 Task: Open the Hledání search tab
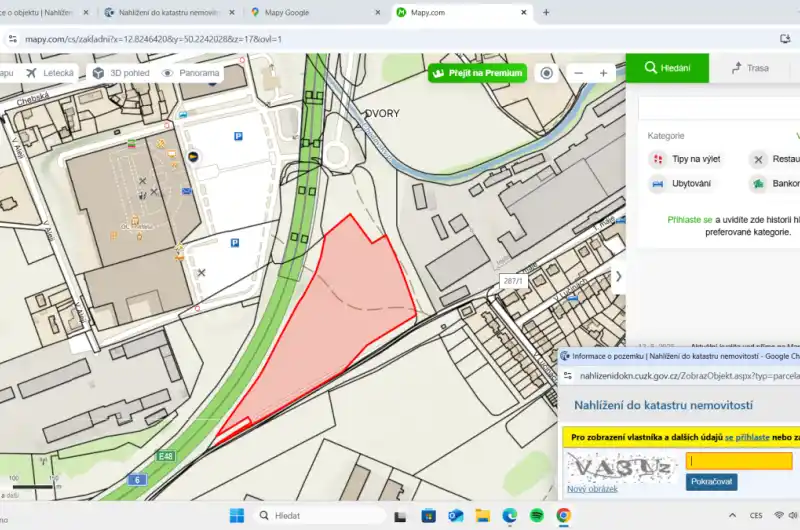point(667,68)
